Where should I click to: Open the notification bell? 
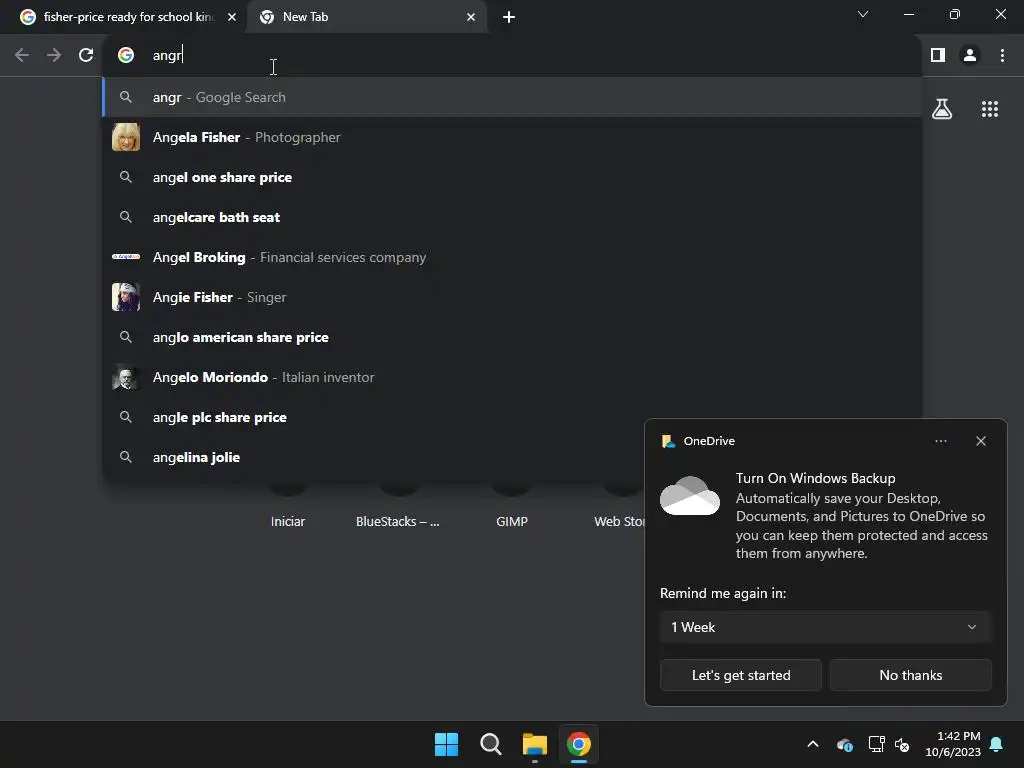[997, 744]
